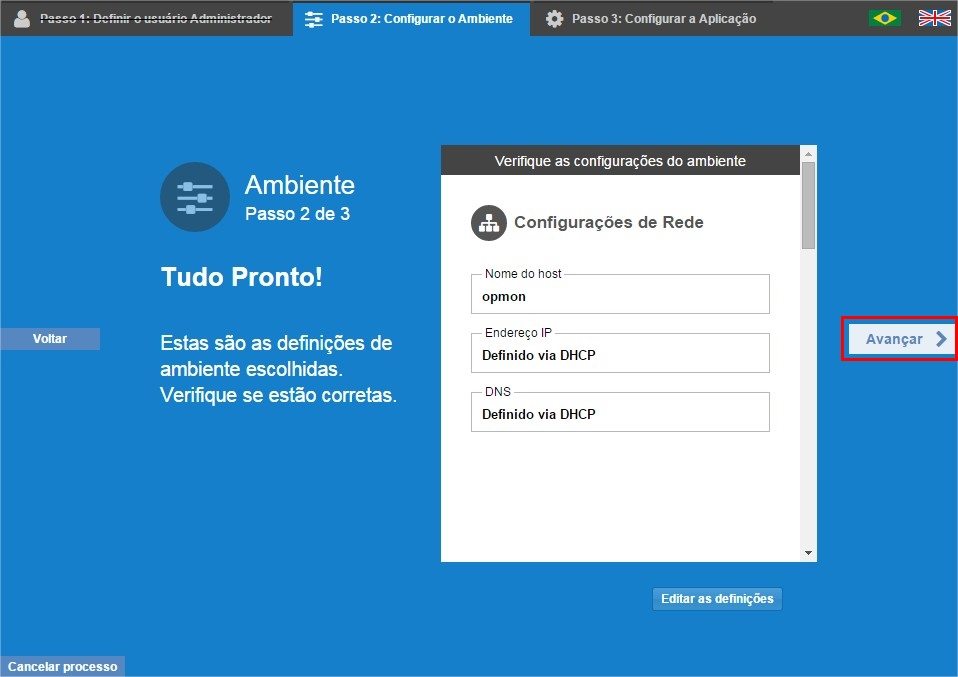Click the user icon in Passo 1 tab
This screenshot has height=677, width=958.
pos(22,19)
